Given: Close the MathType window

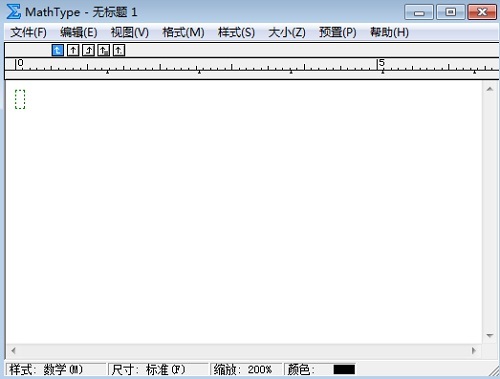Looking at the screenshot, I should tap(482, 12).
